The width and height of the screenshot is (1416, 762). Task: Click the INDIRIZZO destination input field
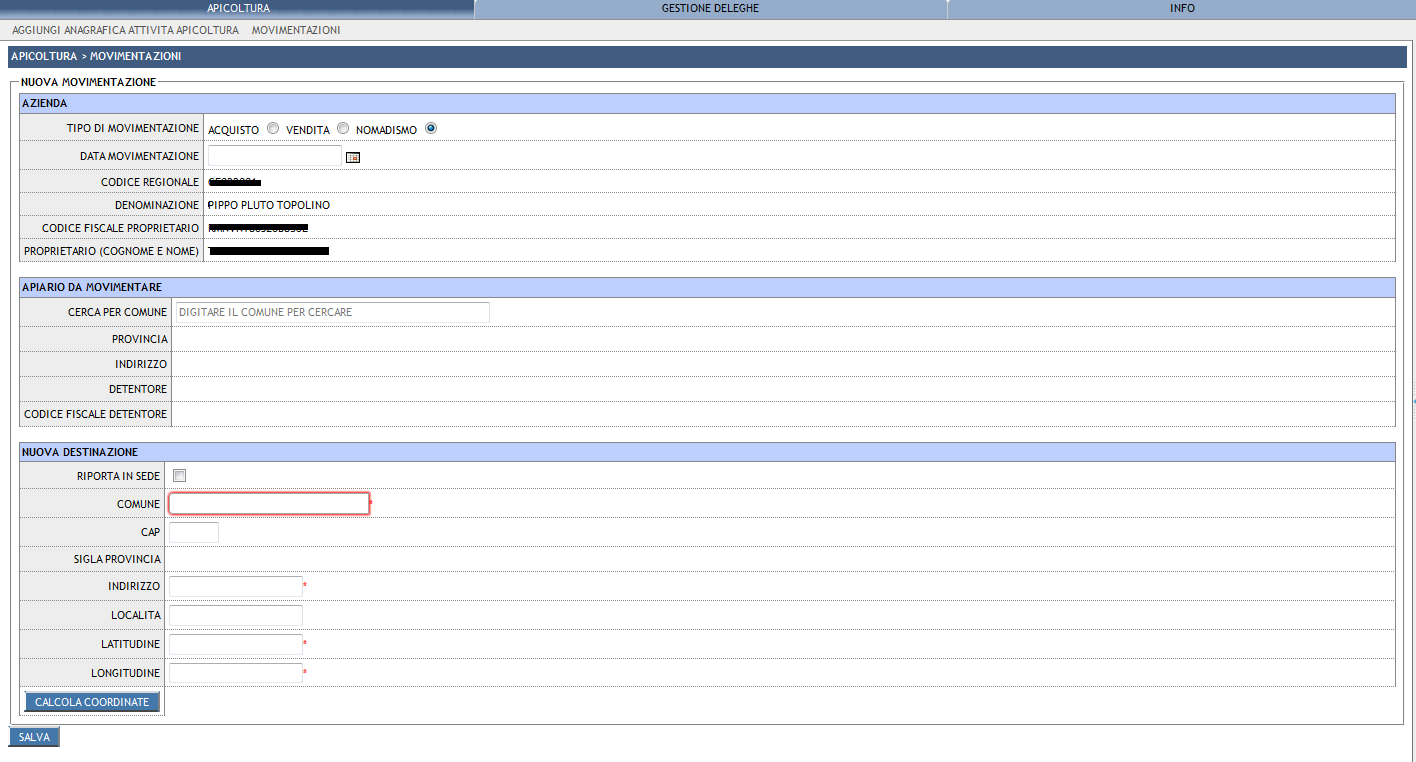tap(236, 586)
